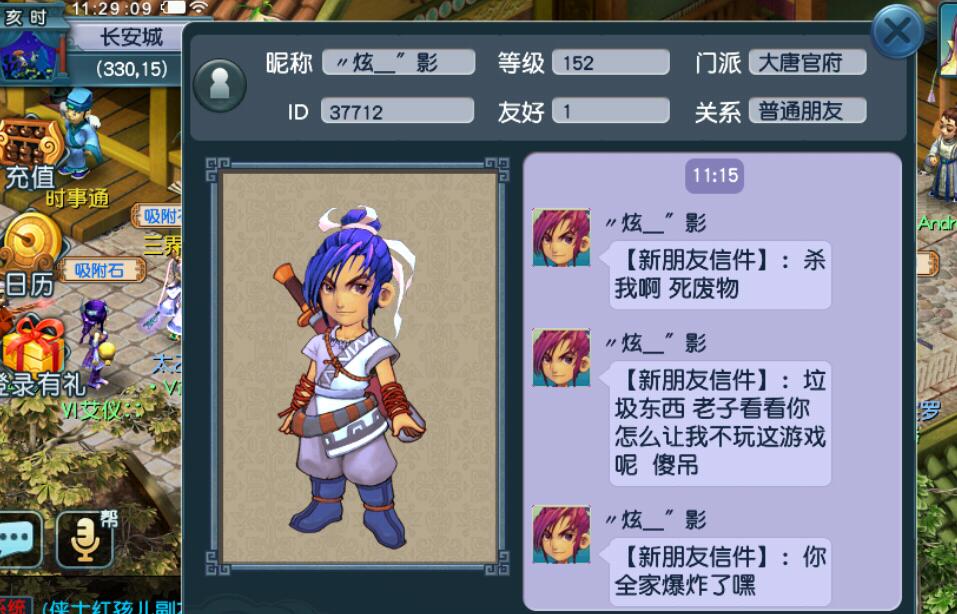Click the gray profile avatar icon
Viewport: 957px width, 614px height.
[x=220, y=85]
